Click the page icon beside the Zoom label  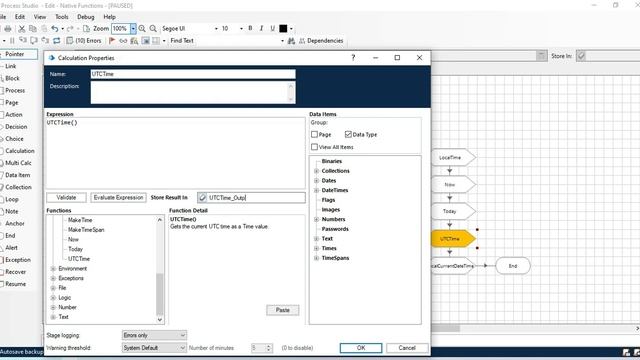pos(87,29)
